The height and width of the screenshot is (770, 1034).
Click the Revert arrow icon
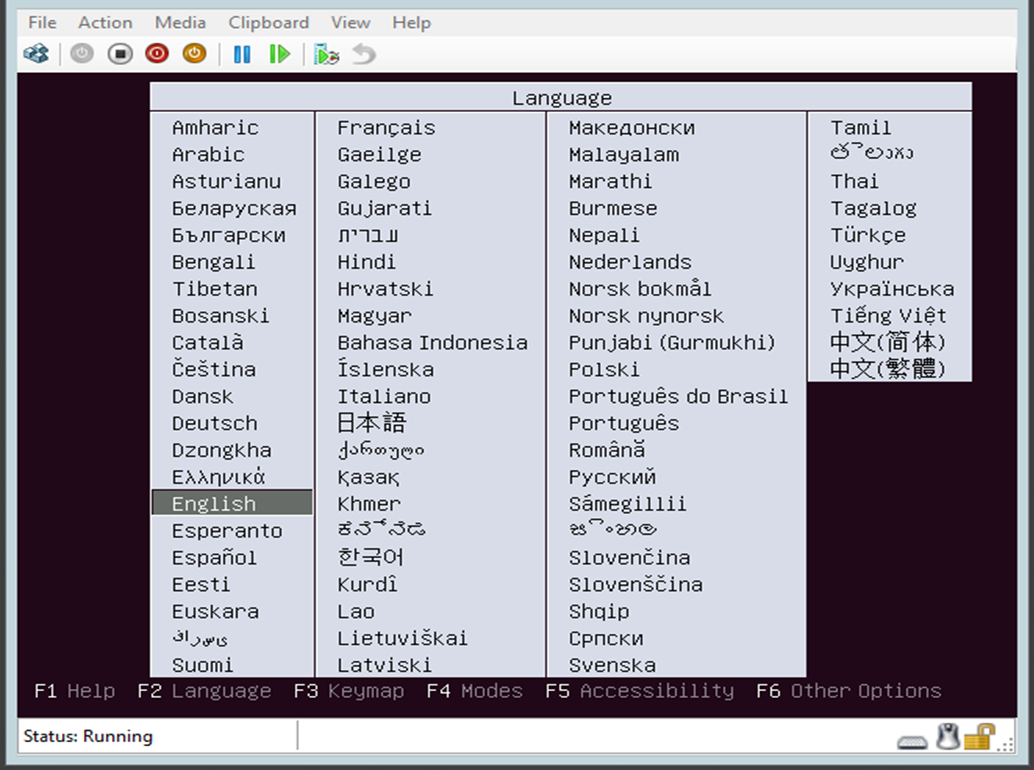[364, 54]
